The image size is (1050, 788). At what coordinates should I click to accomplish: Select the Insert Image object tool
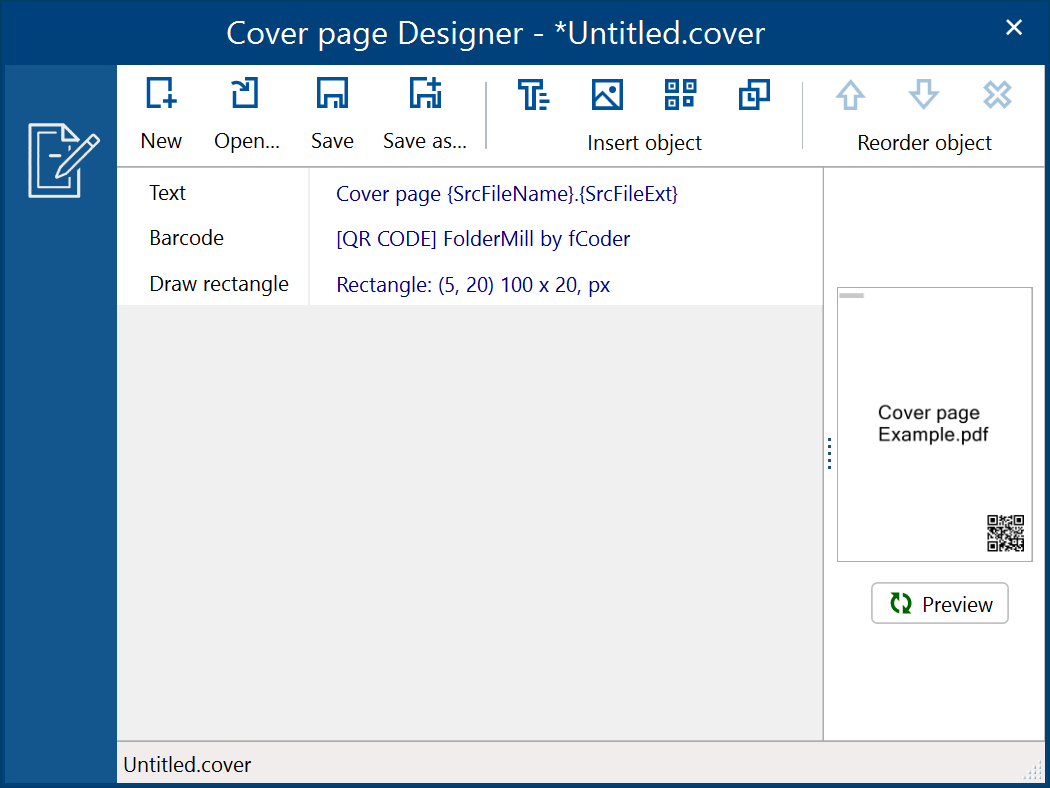point(607,95)
